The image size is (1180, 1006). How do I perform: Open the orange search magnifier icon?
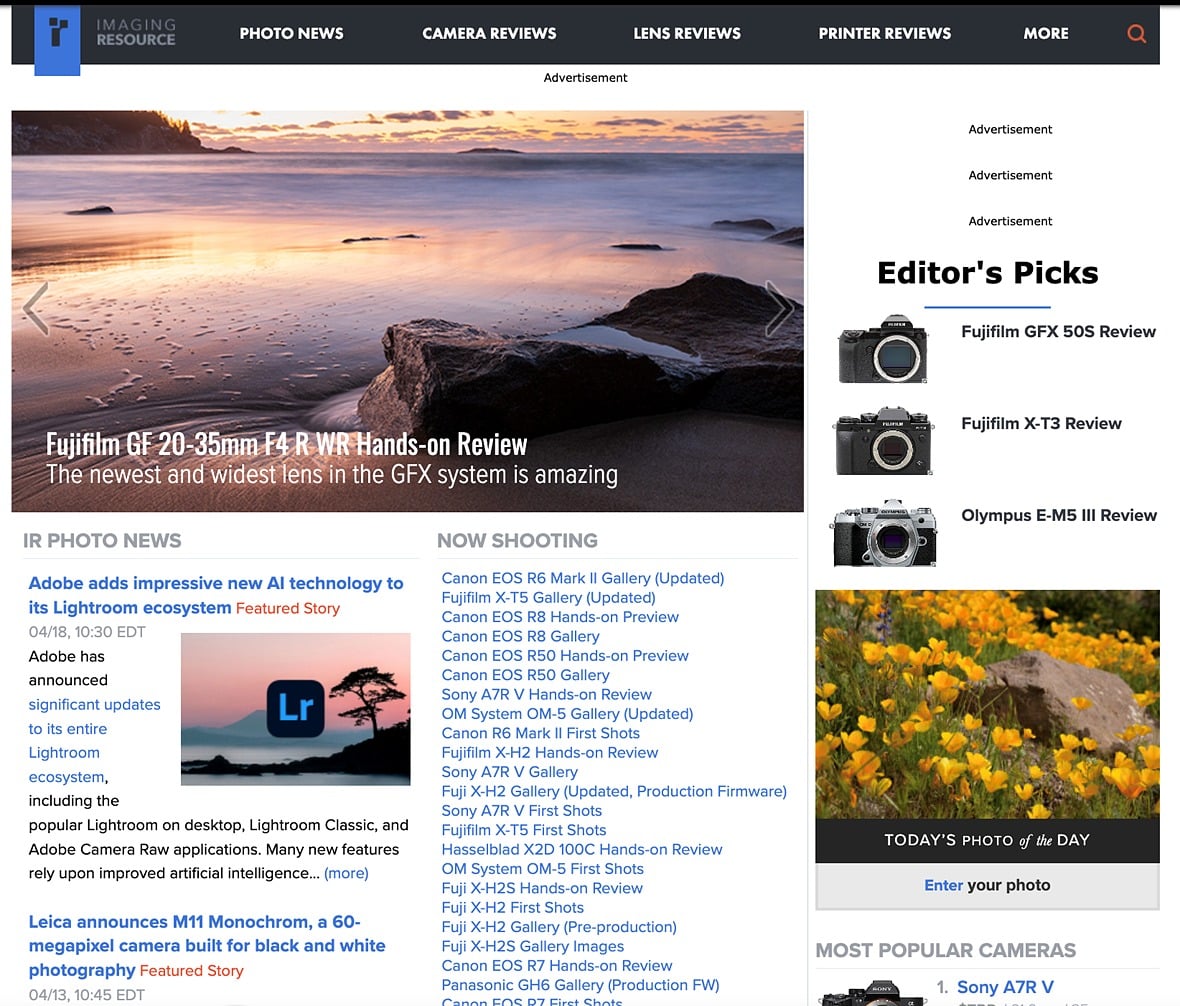(1136, 33)
